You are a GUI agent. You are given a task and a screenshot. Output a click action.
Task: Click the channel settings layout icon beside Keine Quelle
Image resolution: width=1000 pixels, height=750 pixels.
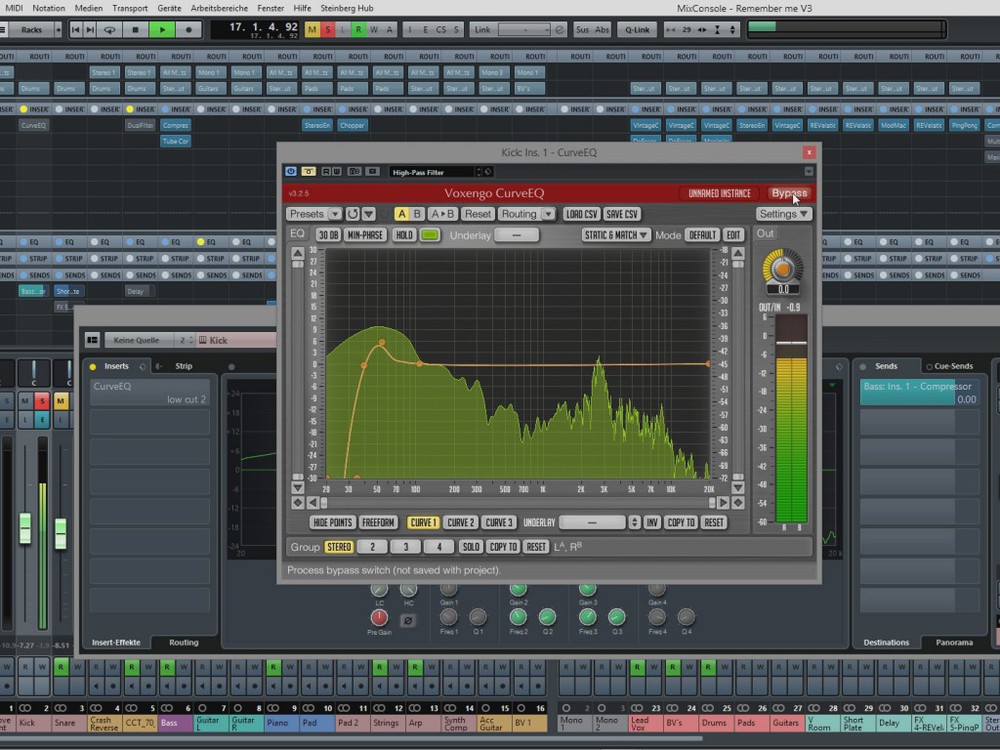(92, 340)
